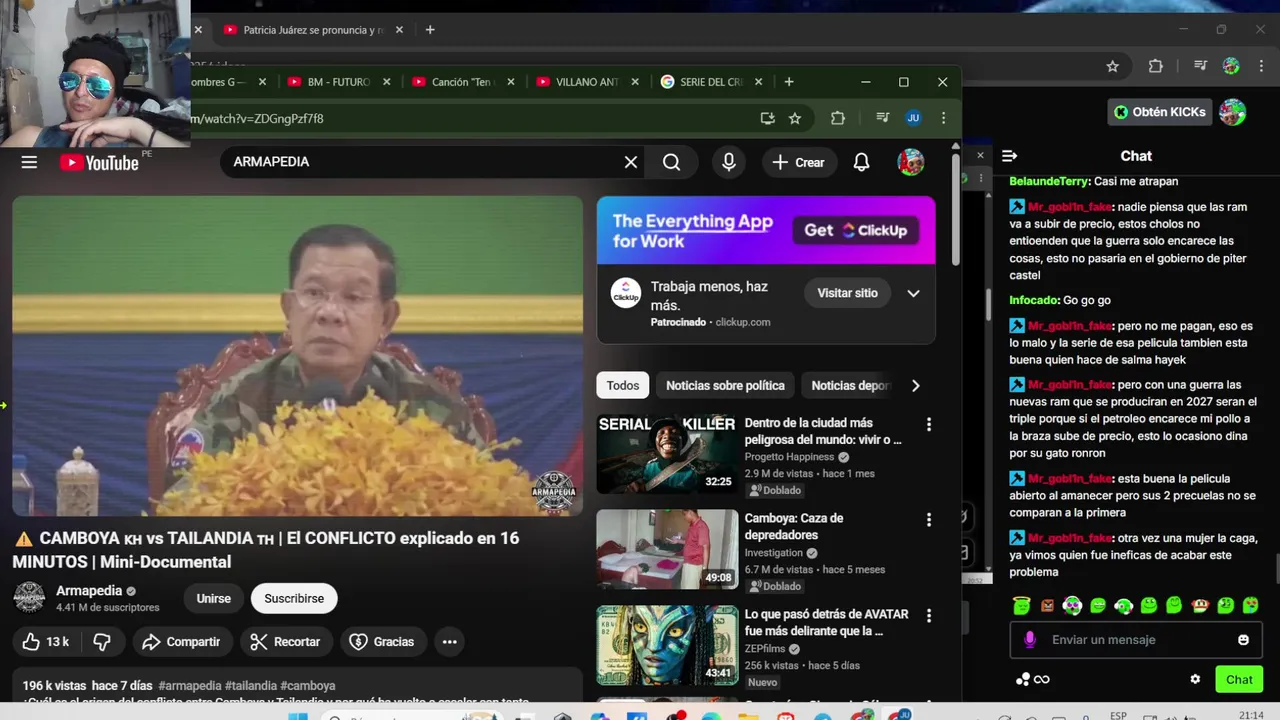Click the #camboya hashtag

coord(308,686)
